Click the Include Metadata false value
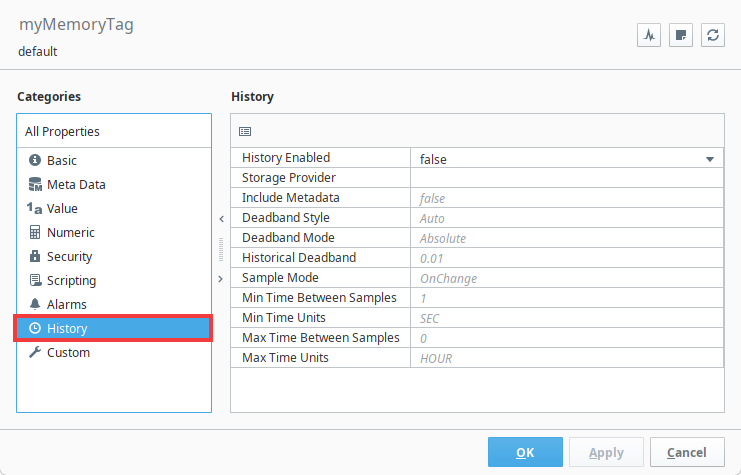Viewport: 741px width, 475px height. [x=567, y=198]
